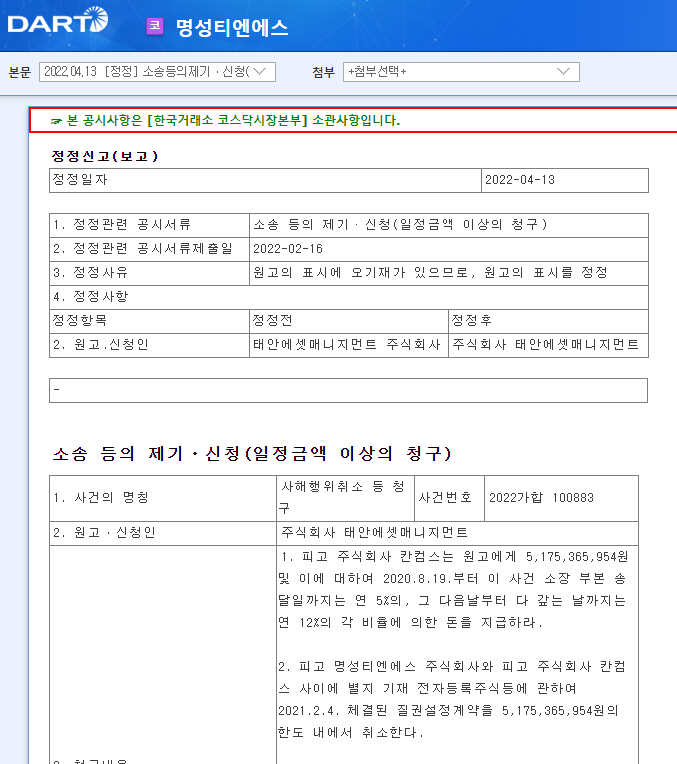Select the 2022-04-13 correction date cell
Image resolution: width=677 pixels, height=764 pixels.
coord(565,180)
